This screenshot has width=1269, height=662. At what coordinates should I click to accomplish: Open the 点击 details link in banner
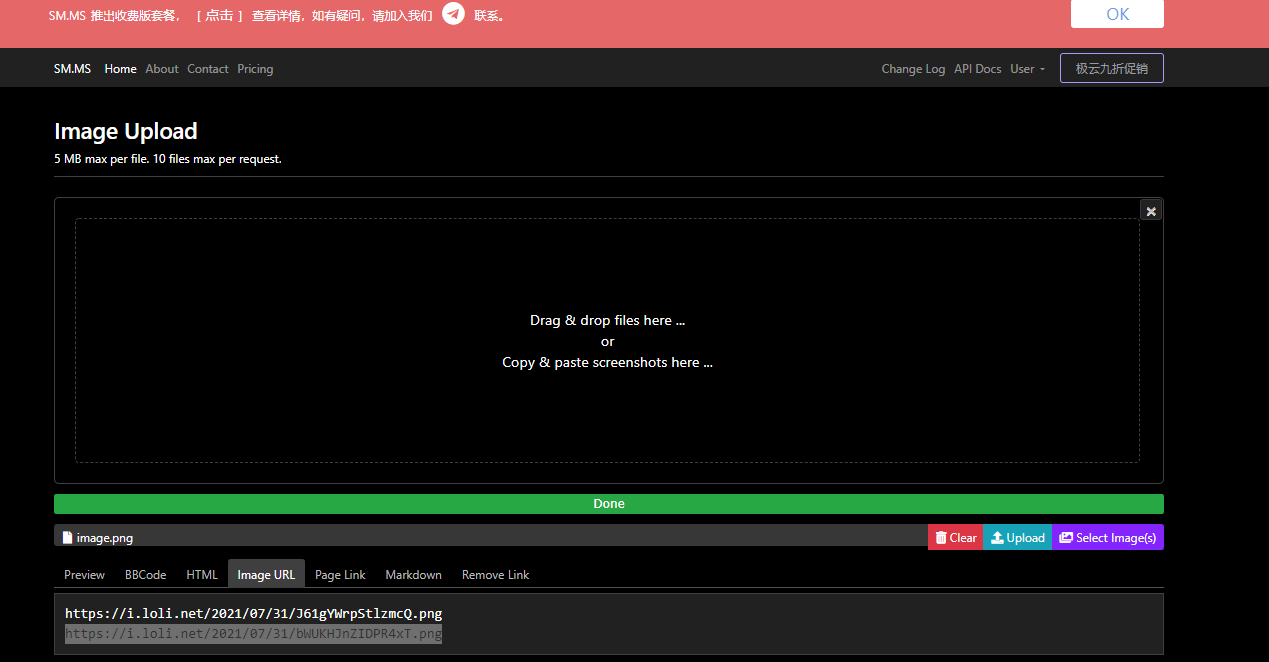(219, 16)
